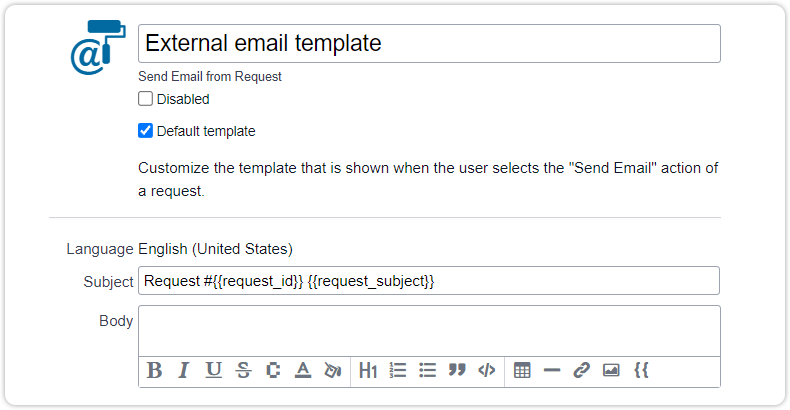Viewport: 790px width, 410px height.
Task: Check the Disabled checkbox
Action: pos(146,98)
